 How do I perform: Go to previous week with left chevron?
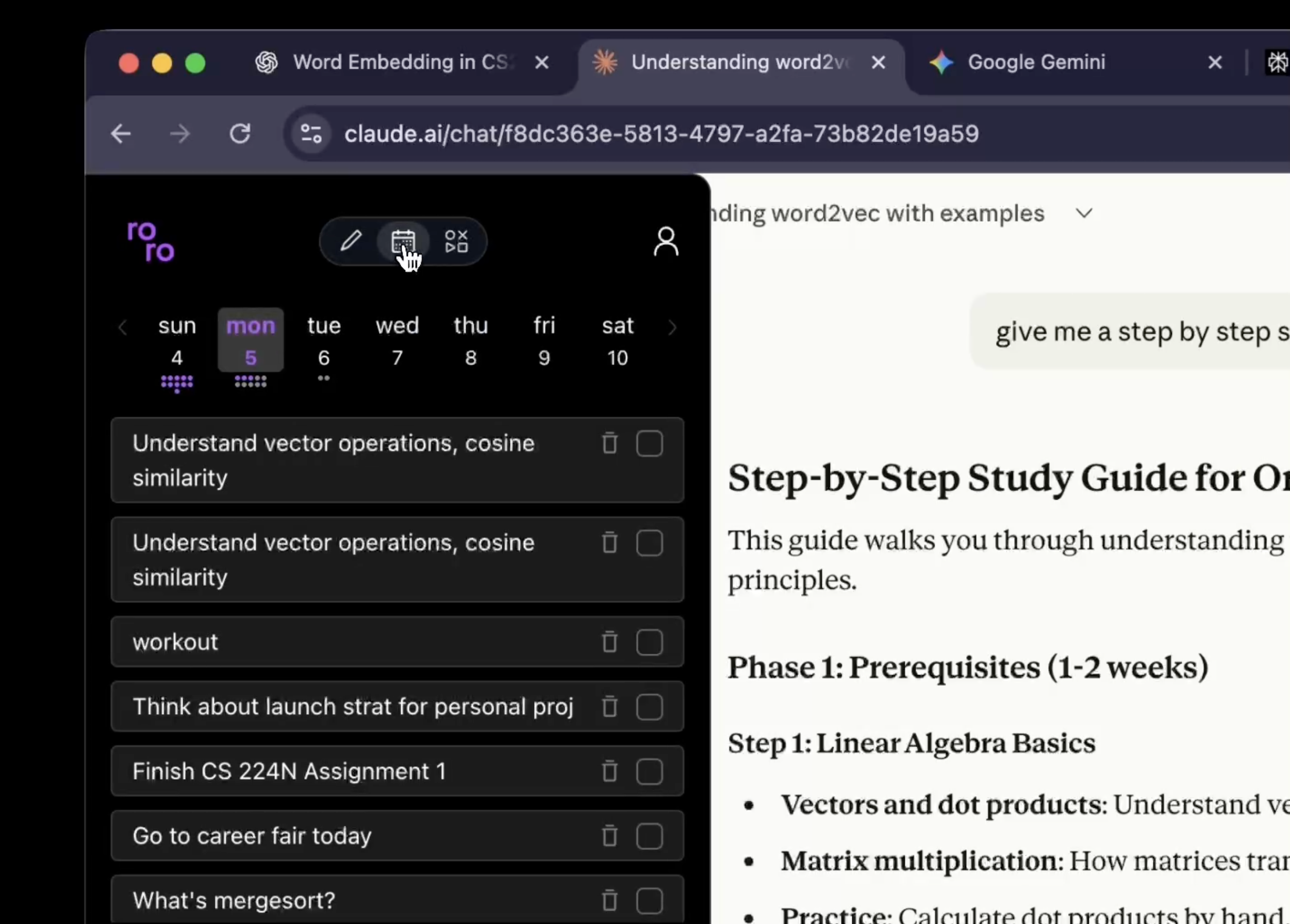point(123,328)
